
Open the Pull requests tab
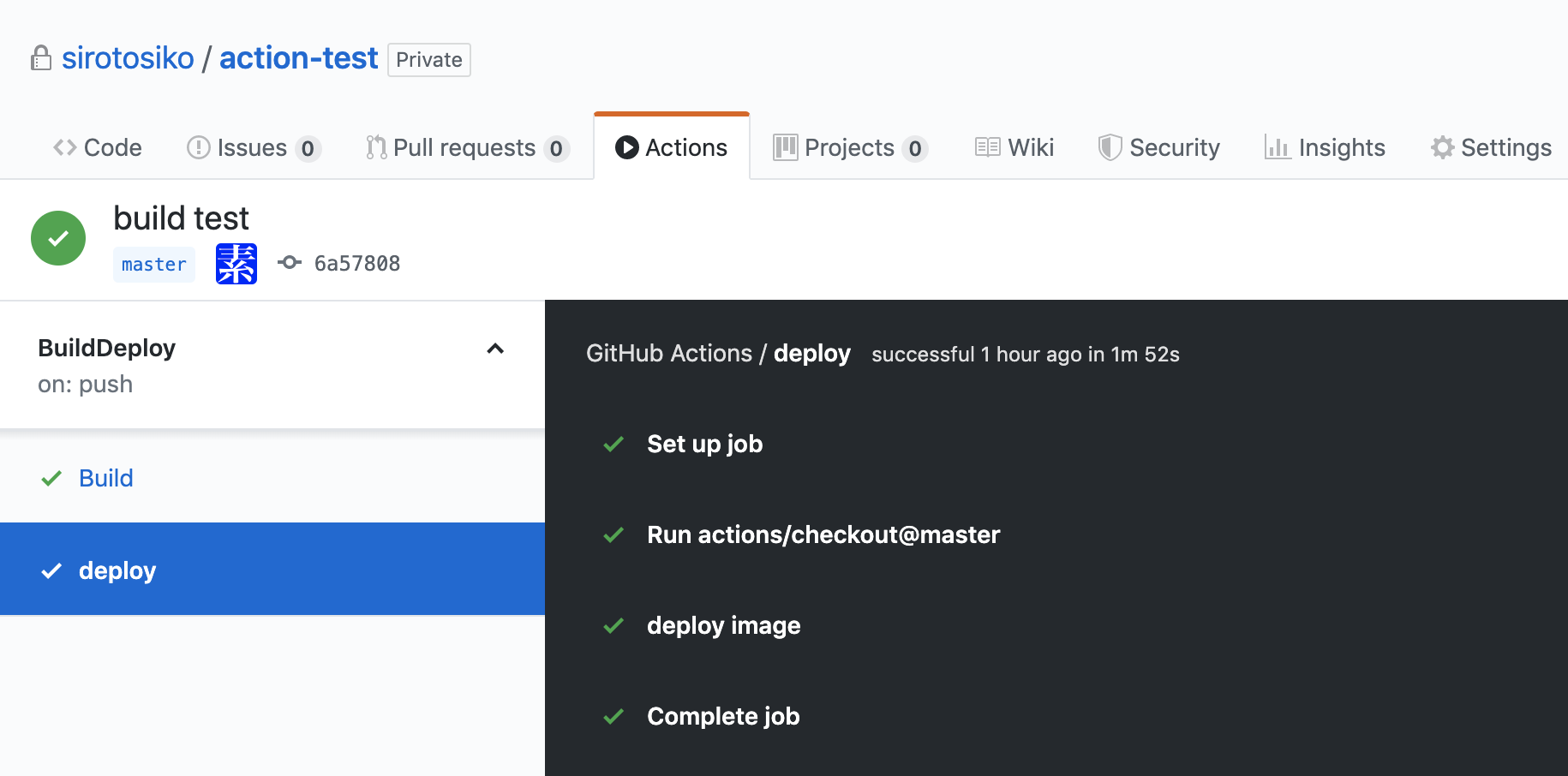[x=467, y=147]
